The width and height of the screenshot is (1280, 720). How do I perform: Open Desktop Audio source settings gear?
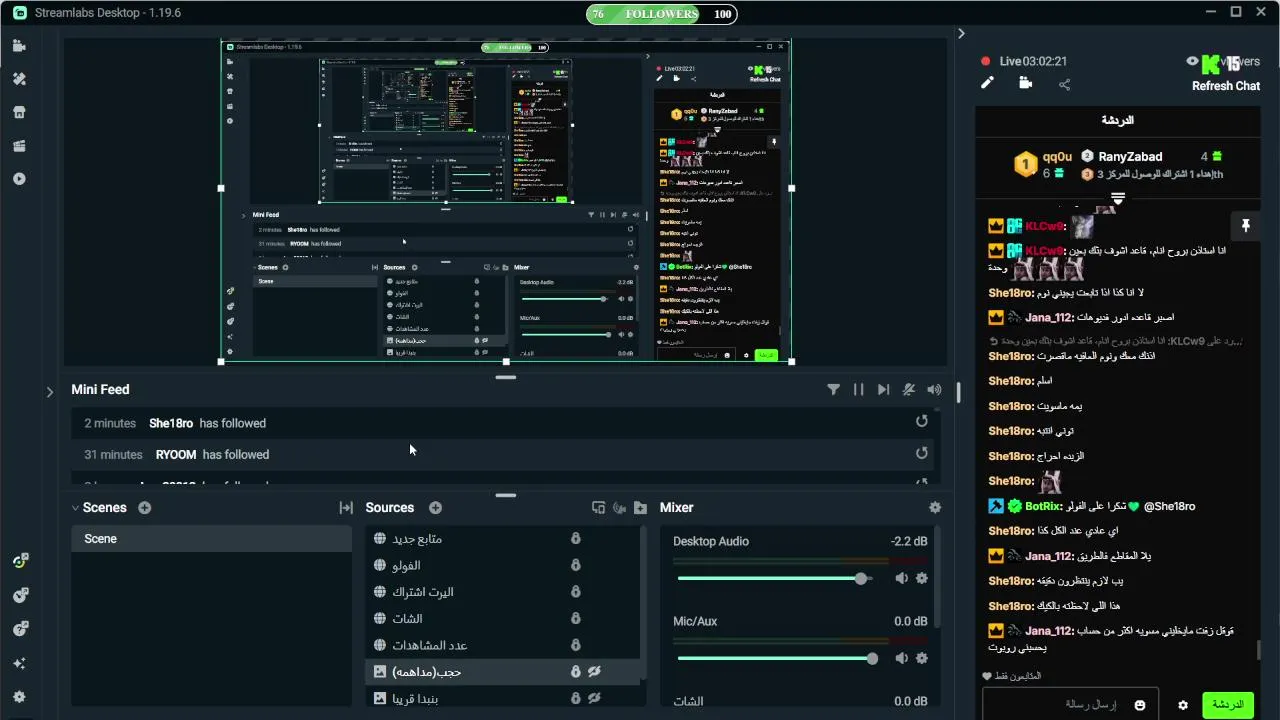(922, 578)
